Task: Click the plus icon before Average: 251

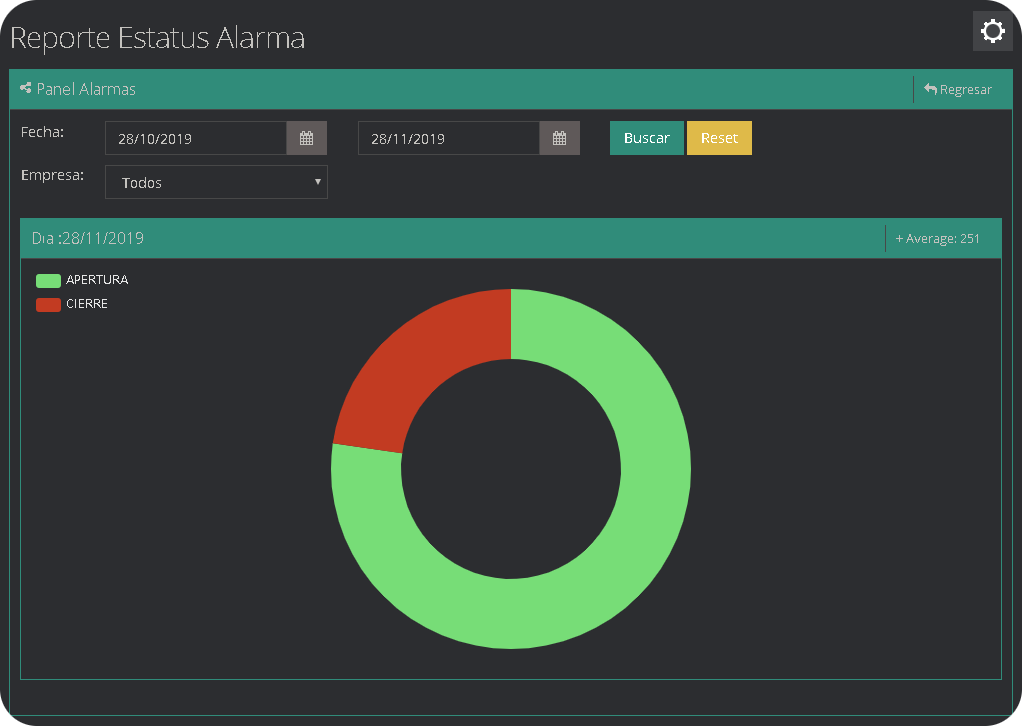Action: pos(898,238)
